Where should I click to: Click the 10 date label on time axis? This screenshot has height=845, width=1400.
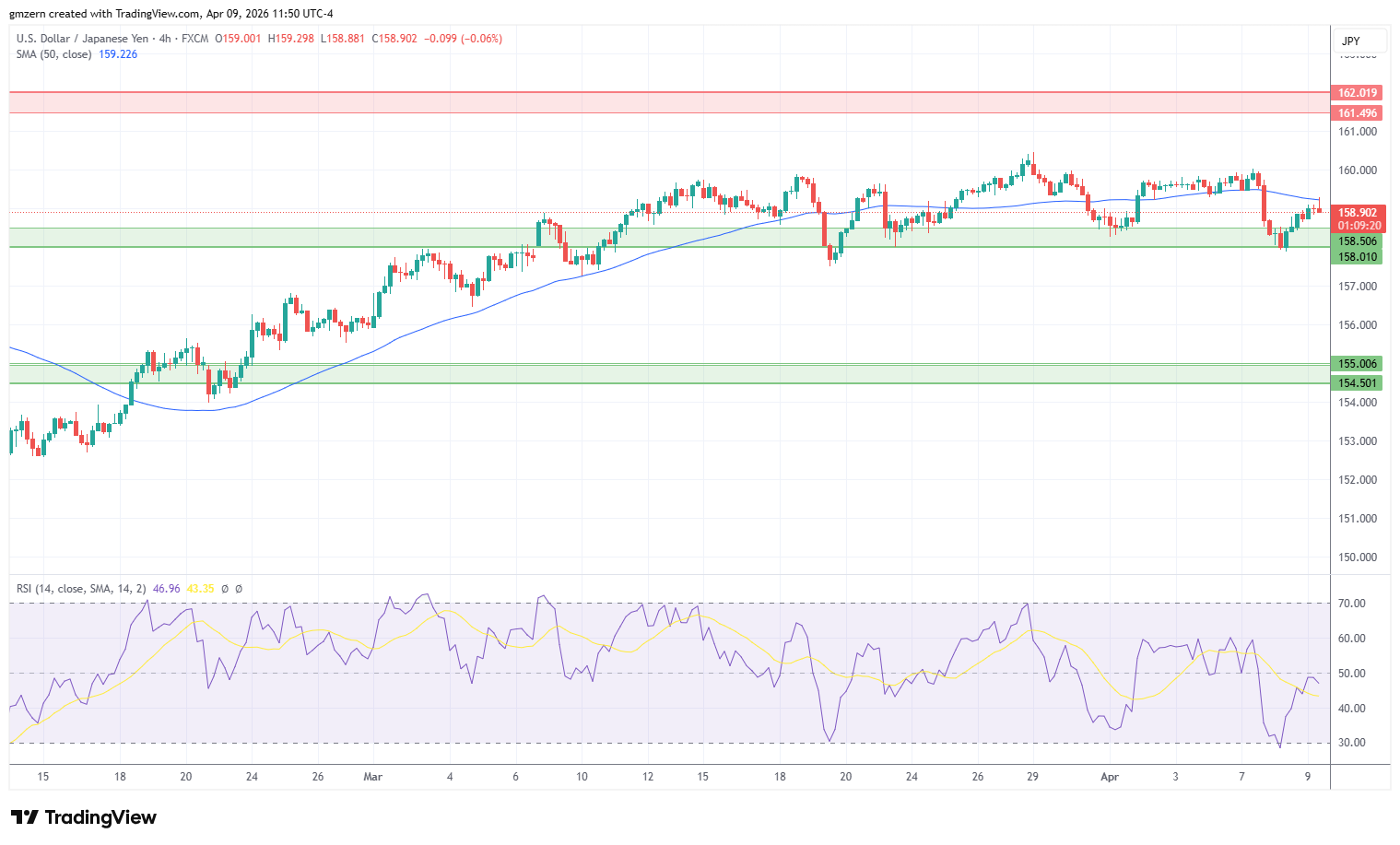[582, 777]
